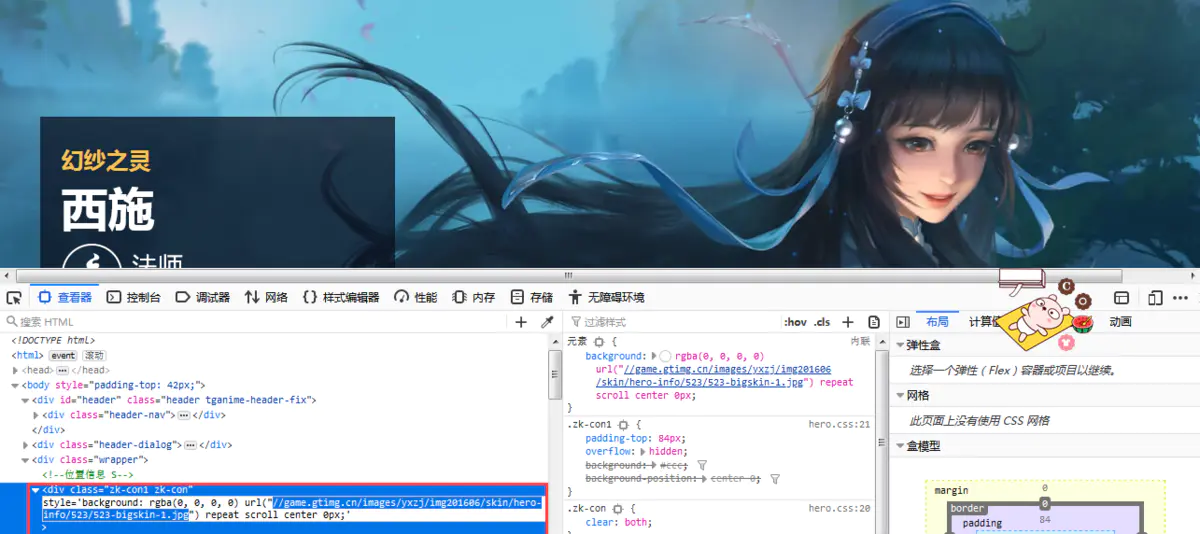Open the 存储 storage tab
1200x534 pixels.
(532, 297)
